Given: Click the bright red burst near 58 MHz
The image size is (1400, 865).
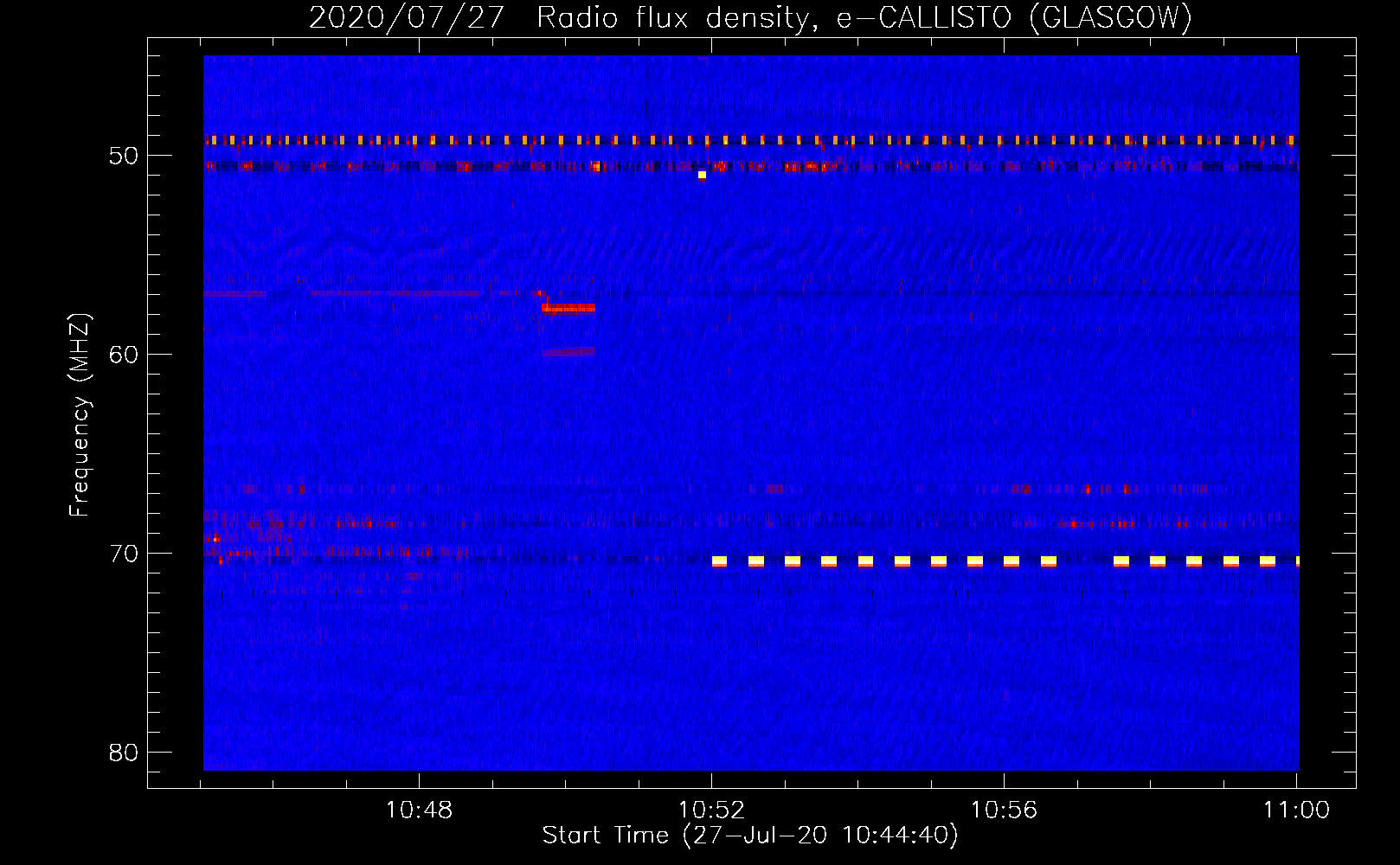Looking at the screenshot, I should (568, 308).
